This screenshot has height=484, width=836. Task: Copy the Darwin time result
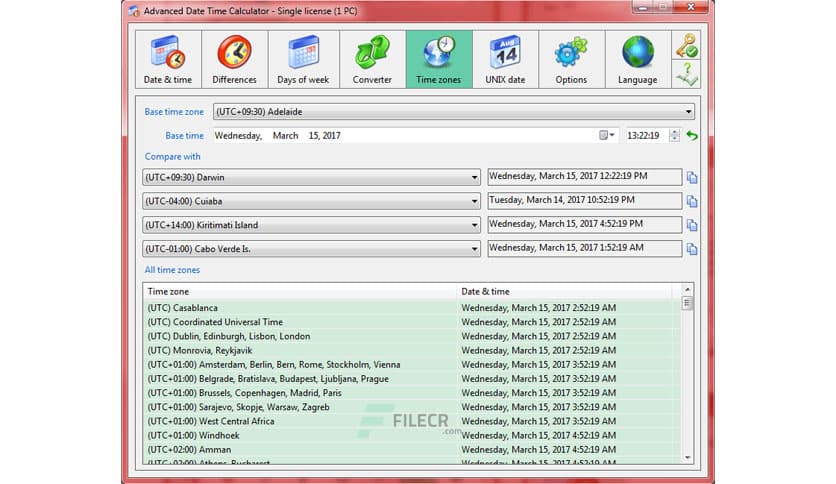click(x=692, y=178)
